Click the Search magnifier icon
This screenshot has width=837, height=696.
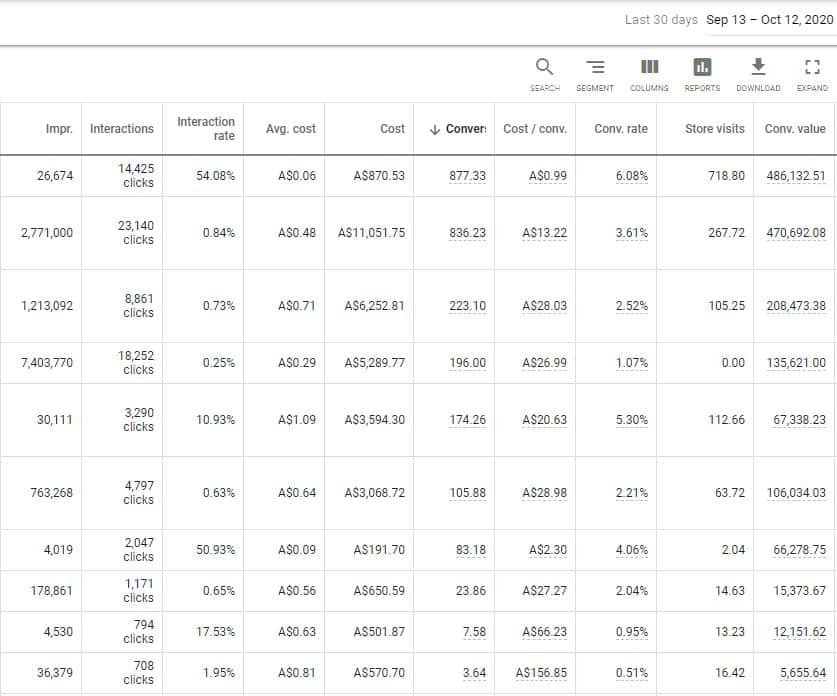544,68
